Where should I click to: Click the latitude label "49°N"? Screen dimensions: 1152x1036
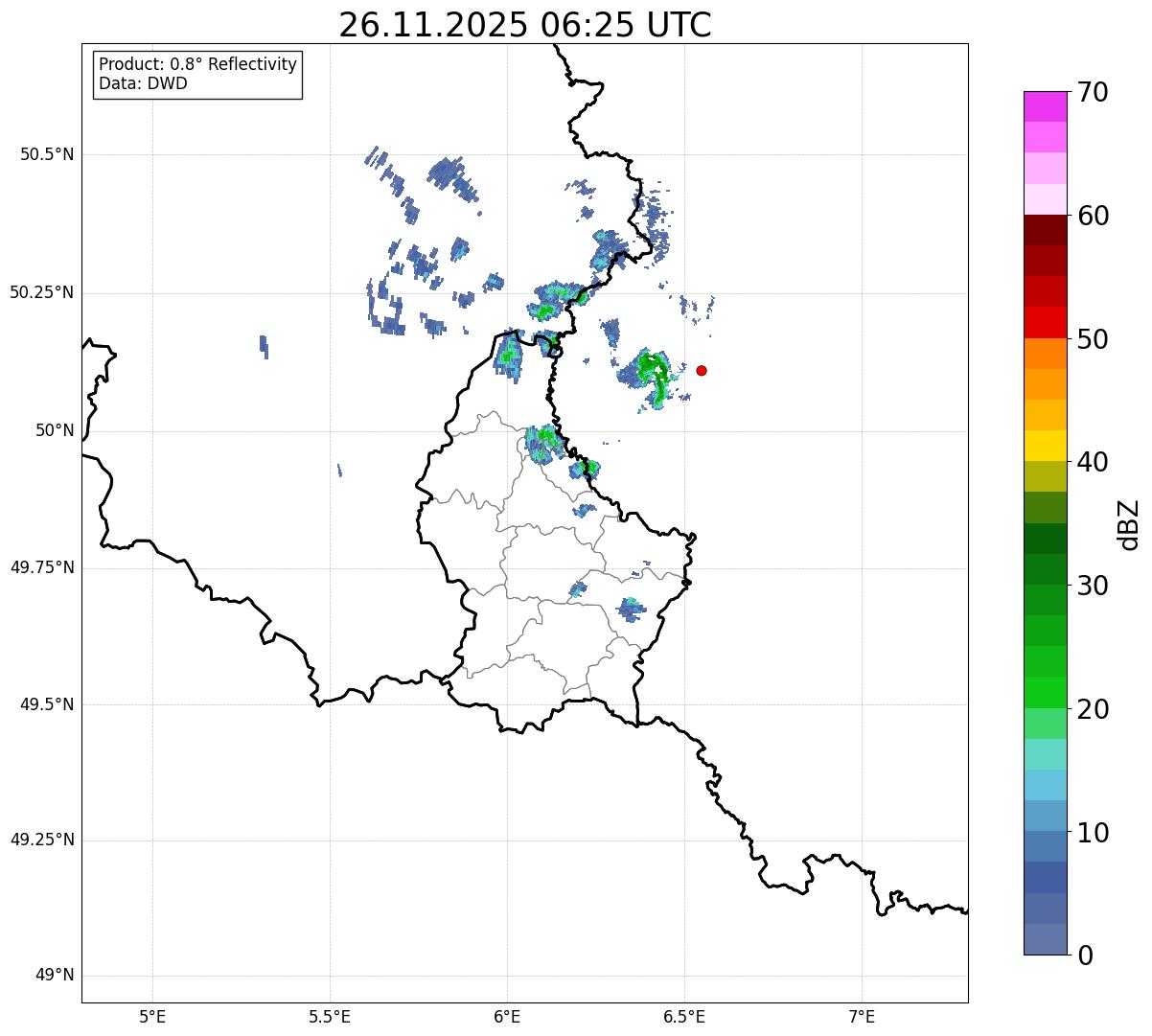[x=55, y=976]
